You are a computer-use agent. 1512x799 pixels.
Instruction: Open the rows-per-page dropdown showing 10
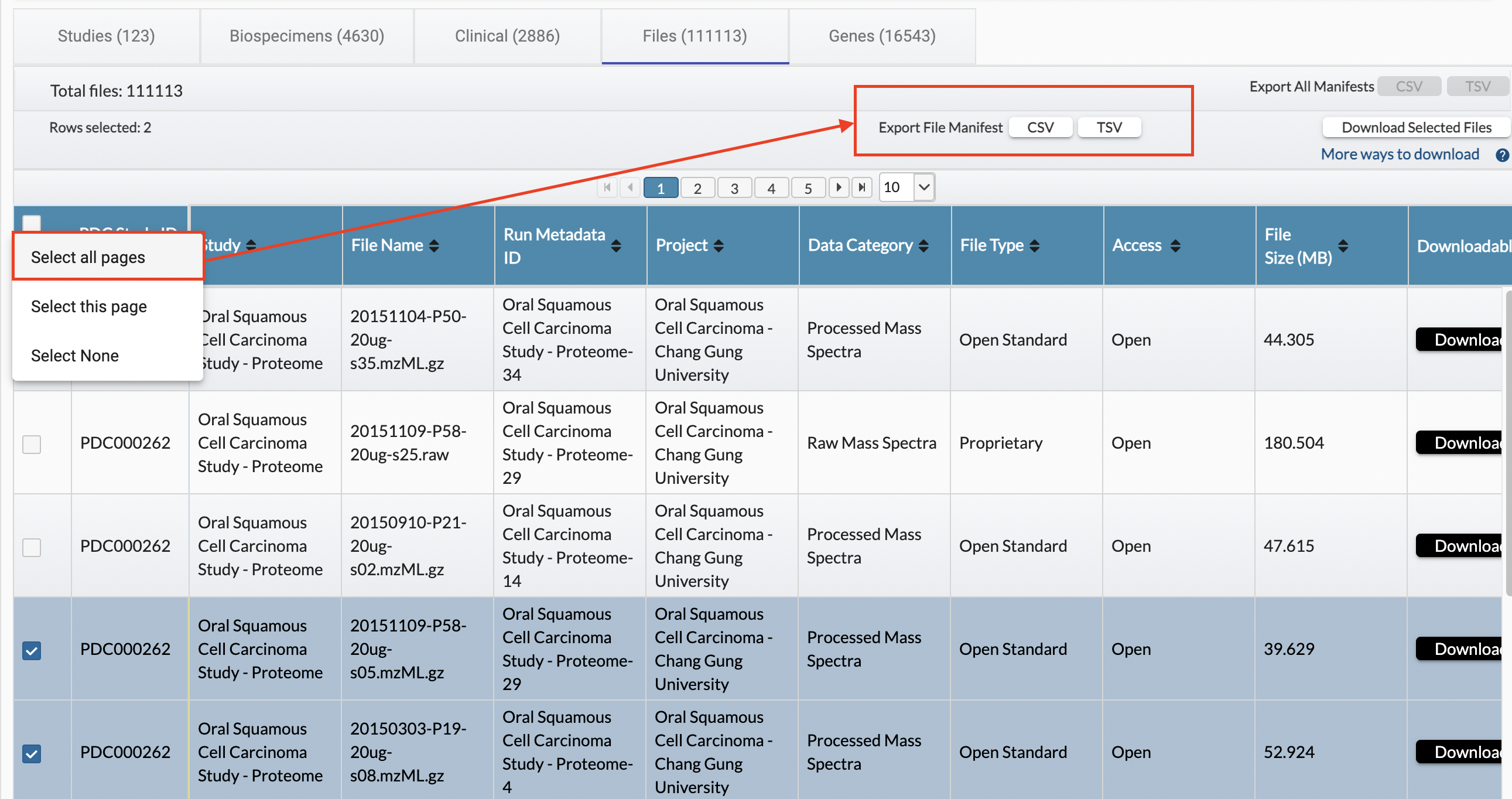pyautogui.click(x=923, y=187)
